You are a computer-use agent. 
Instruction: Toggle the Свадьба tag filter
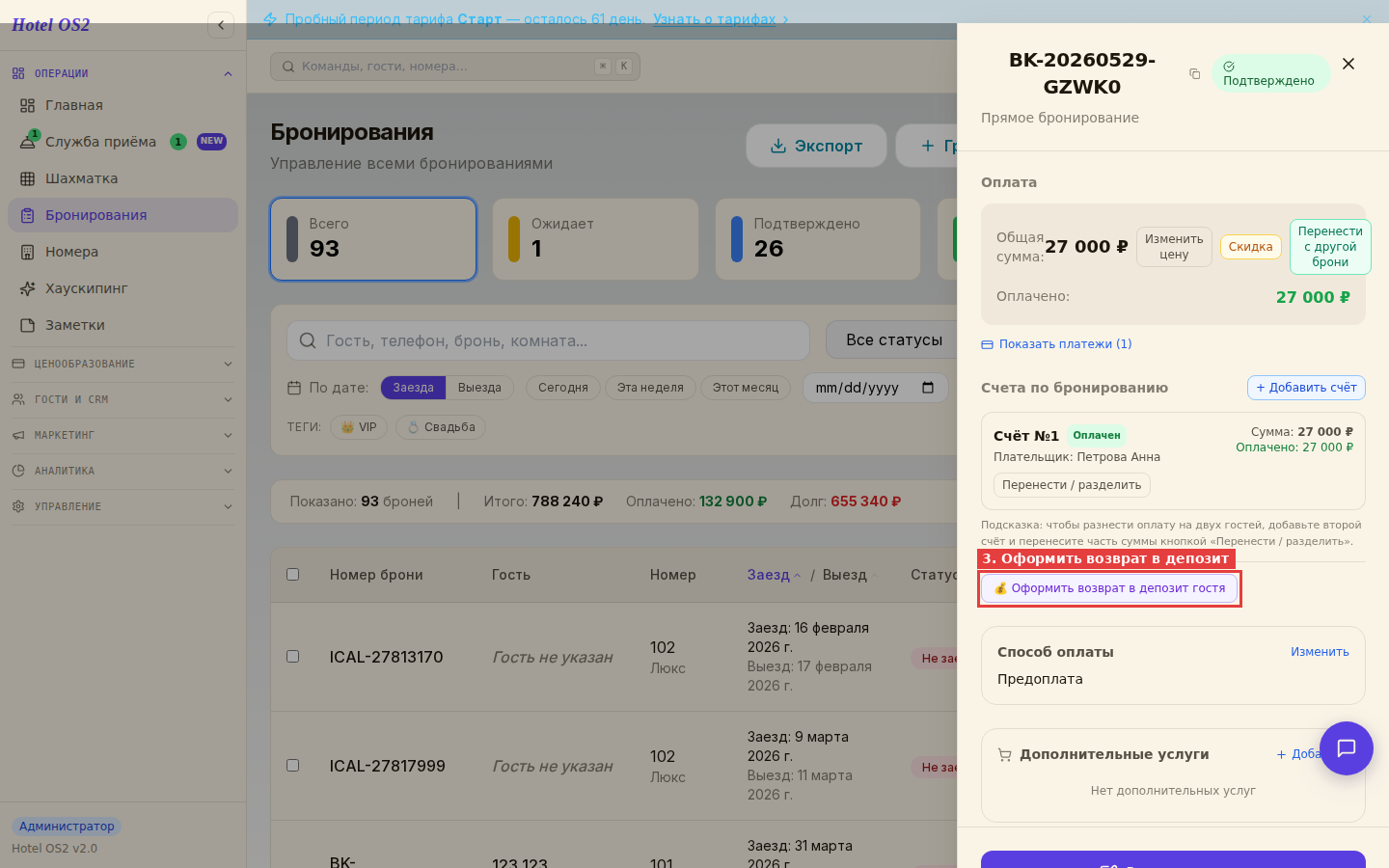(x=441, y=427)
